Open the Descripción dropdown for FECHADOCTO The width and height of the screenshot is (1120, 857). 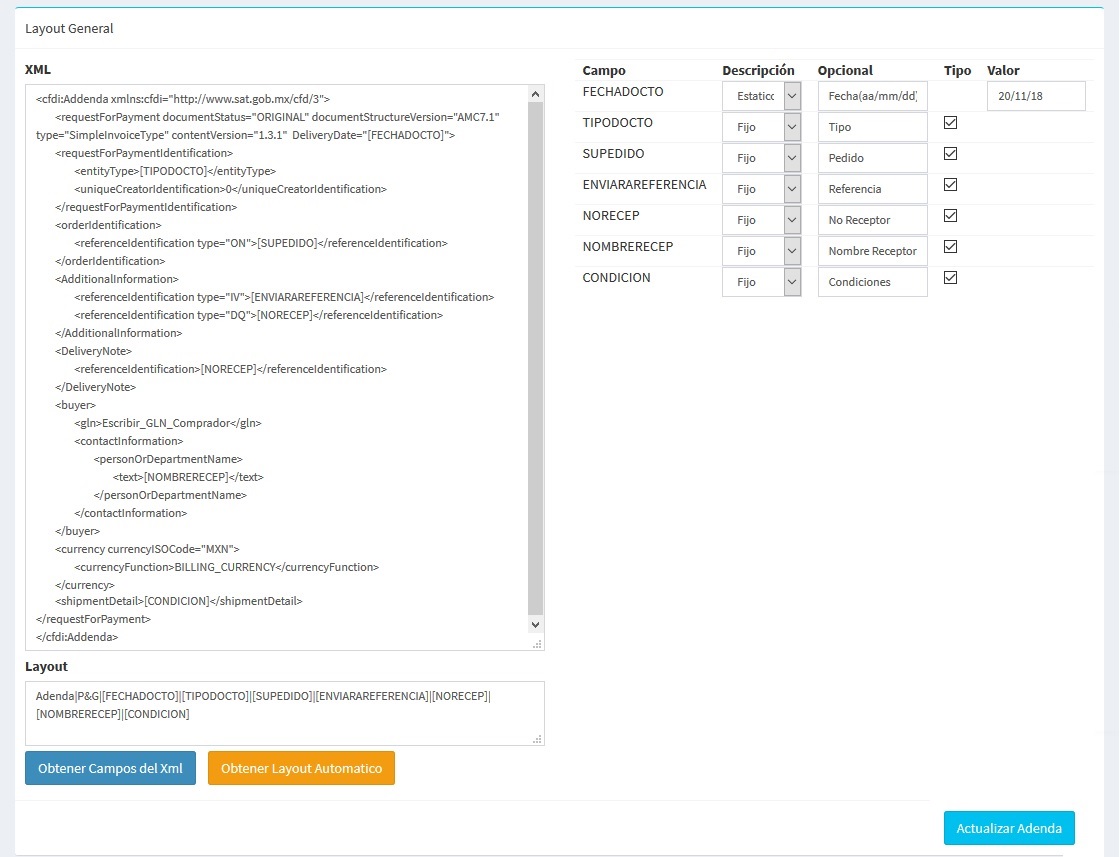tap(762, 96)
